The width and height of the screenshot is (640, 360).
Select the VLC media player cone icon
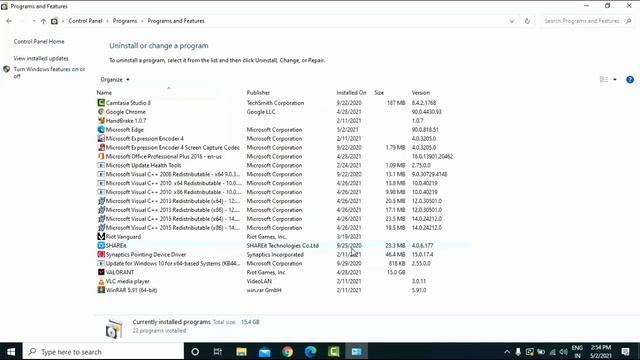pyautogui.click(x=101, y=281)
